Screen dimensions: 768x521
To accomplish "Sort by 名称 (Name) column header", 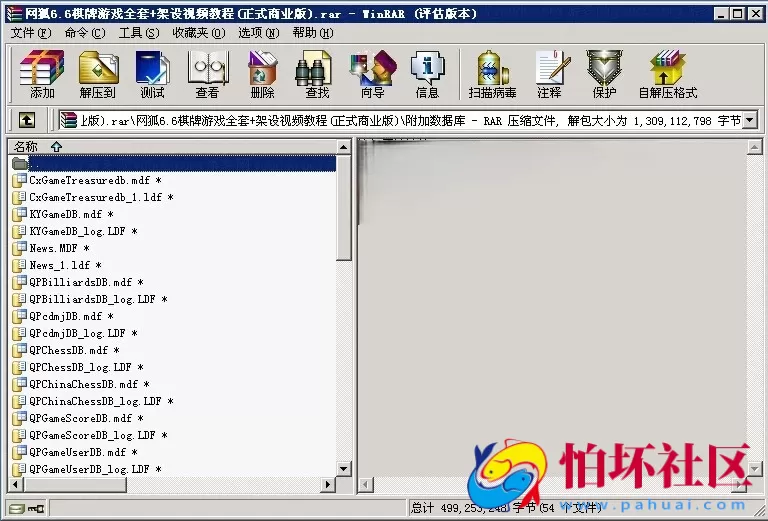I will tap(26, 146).
